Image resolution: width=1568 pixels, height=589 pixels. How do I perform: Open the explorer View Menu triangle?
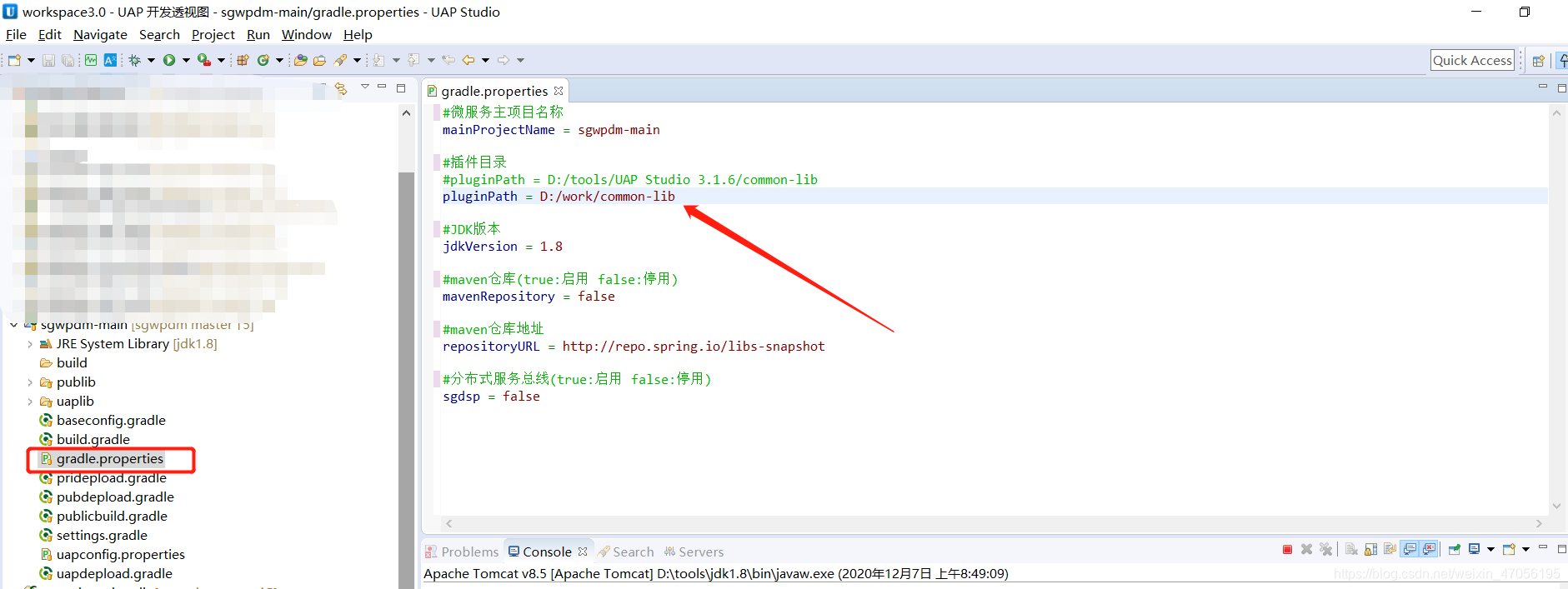tap(364, 87)
